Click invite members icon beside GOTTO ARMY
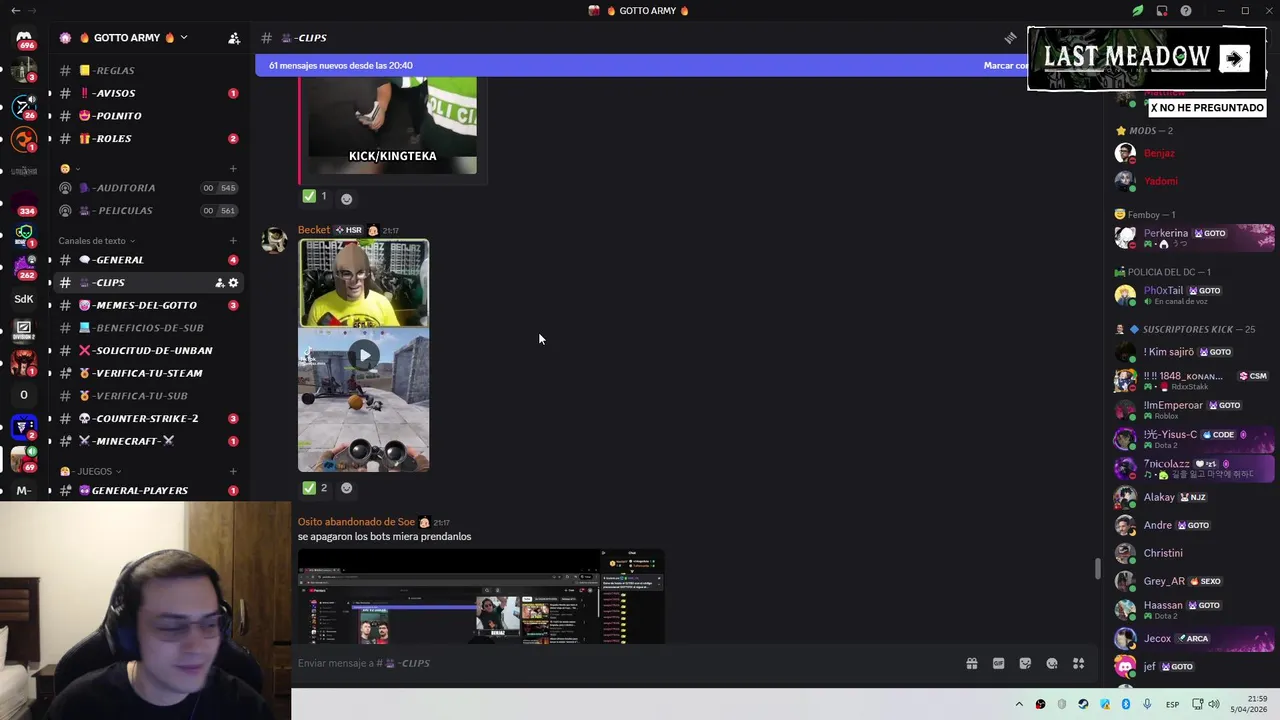This screenshot has width=1280, height=720. pyautogui.click(x=234, y=38)
